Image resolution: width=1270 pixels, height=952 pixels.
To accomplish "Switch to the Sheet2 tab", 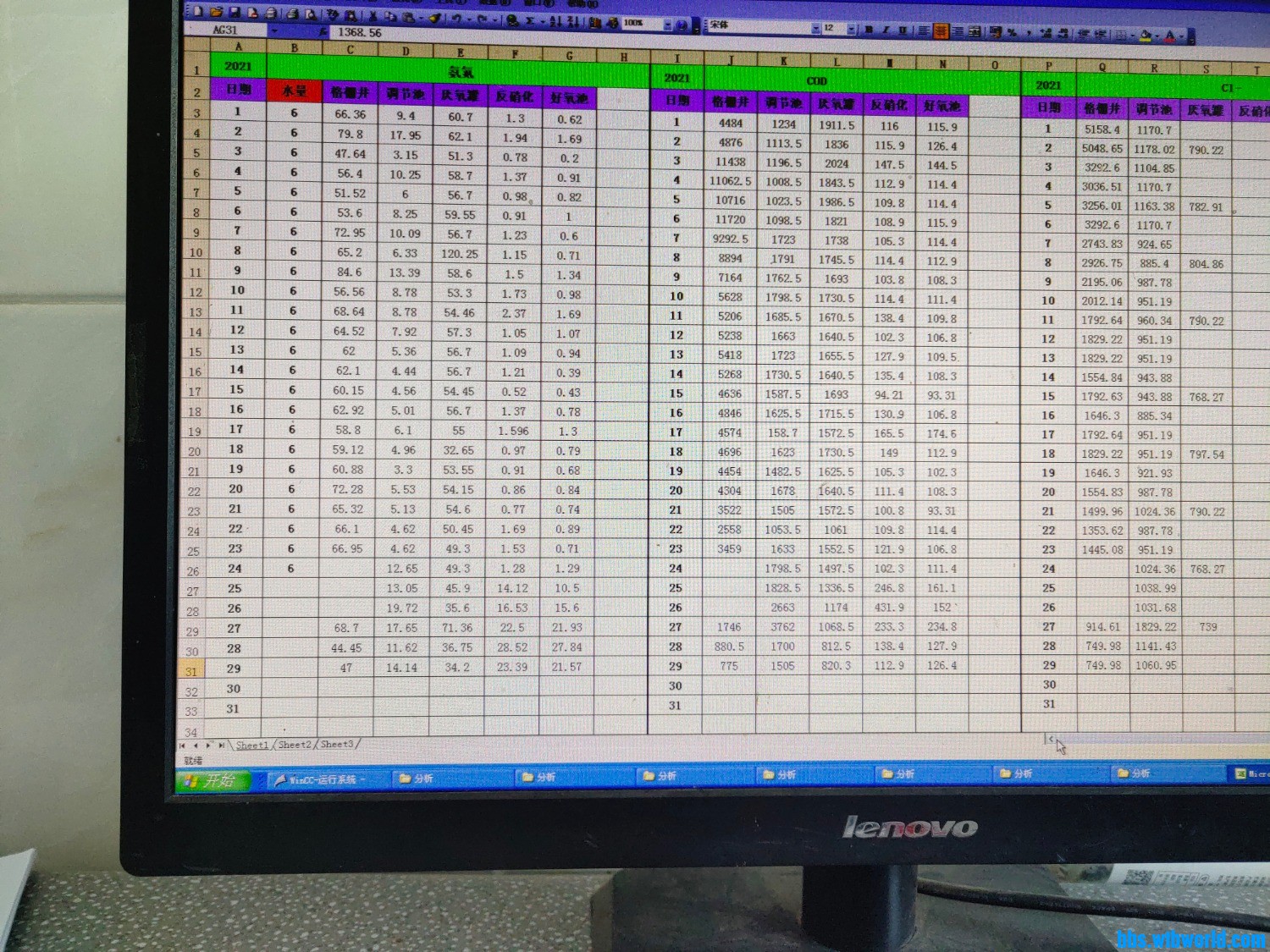I will click(295, 745).
